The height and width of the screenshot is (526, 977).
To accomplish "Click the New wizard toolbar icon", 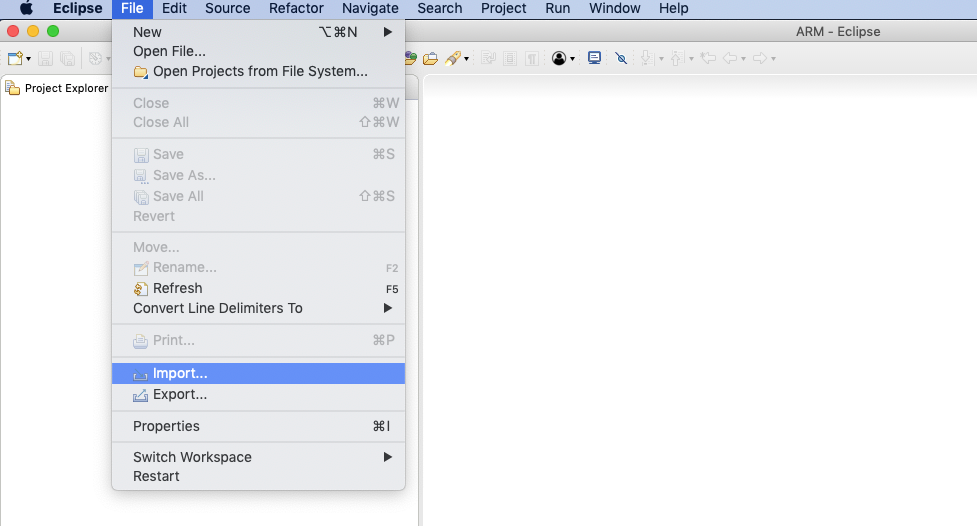I will tap(14, 59).
